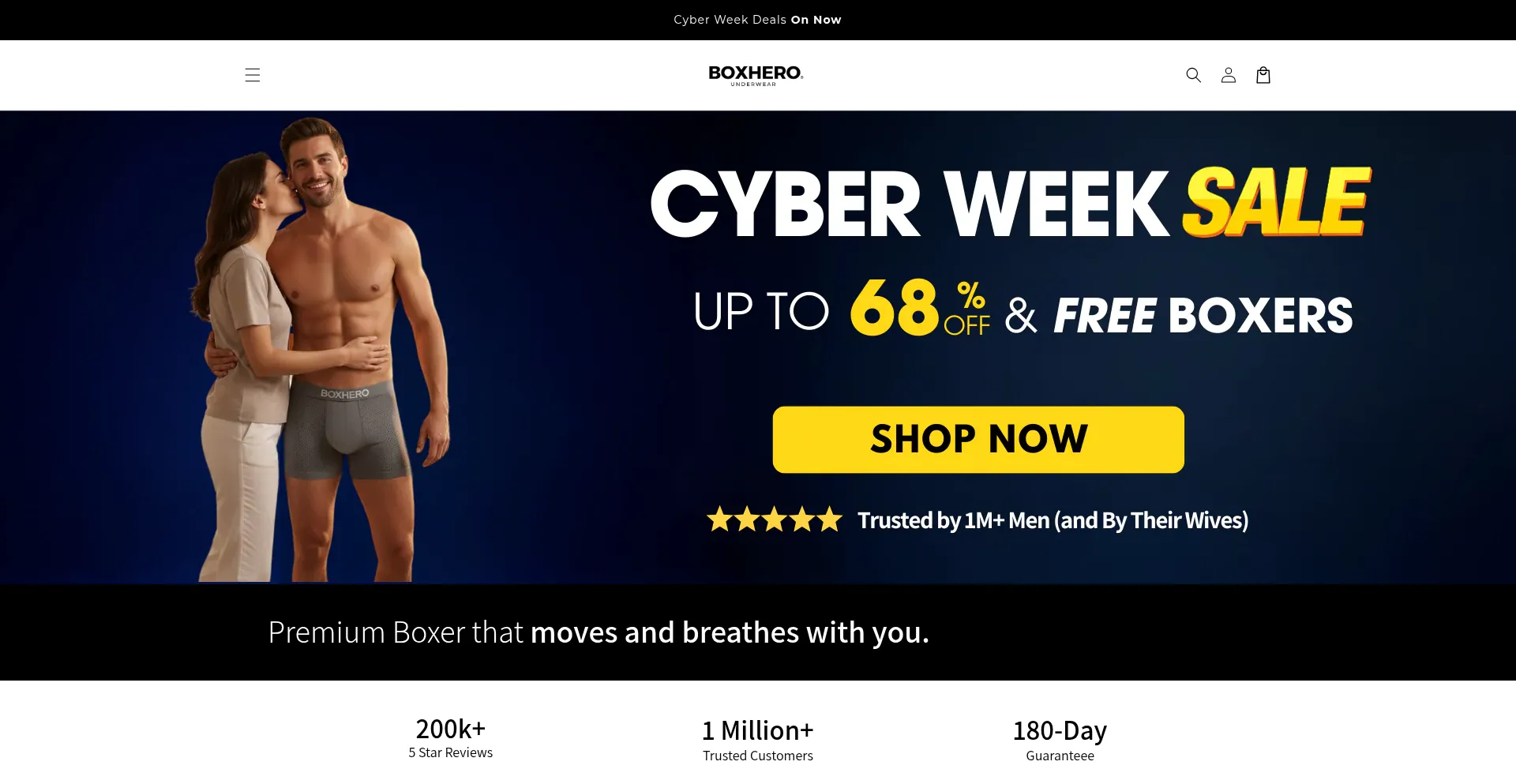Click the 1 Million+ Trusted Customers stat
Viewport: 1516px width, 784px height.
coord(757,740)
